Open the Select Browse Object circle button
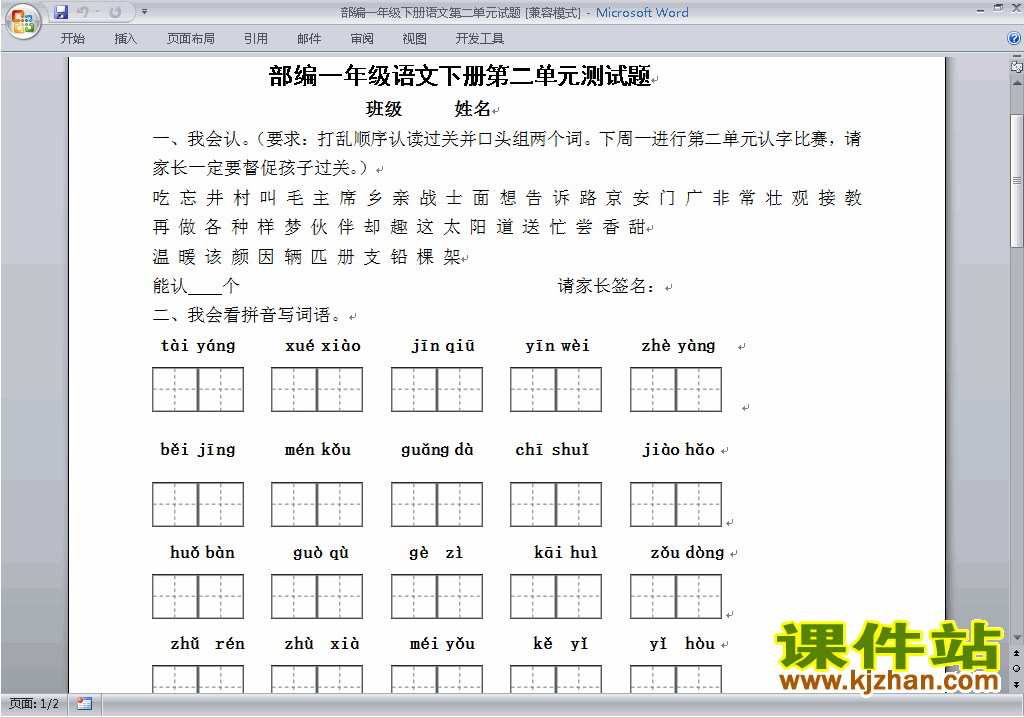 [x=1016, y=668]
